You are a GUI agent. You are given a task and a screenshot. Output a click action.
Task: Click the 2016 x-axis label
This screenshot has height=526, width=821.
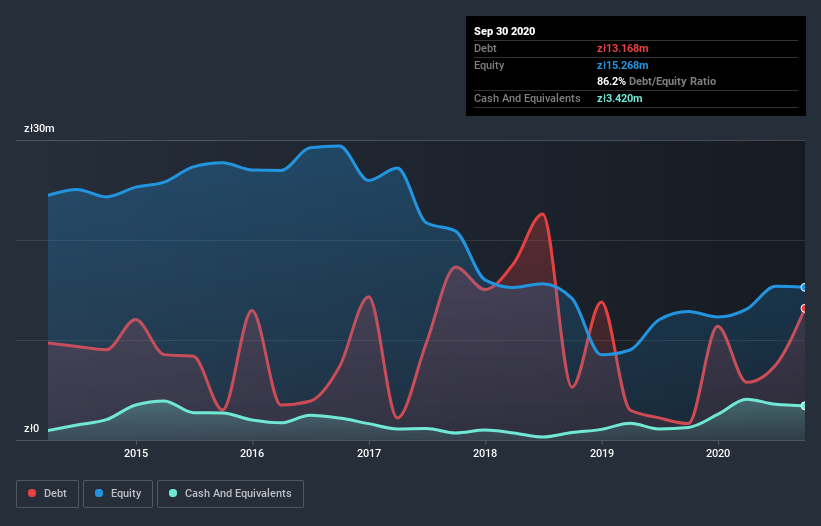252,453
